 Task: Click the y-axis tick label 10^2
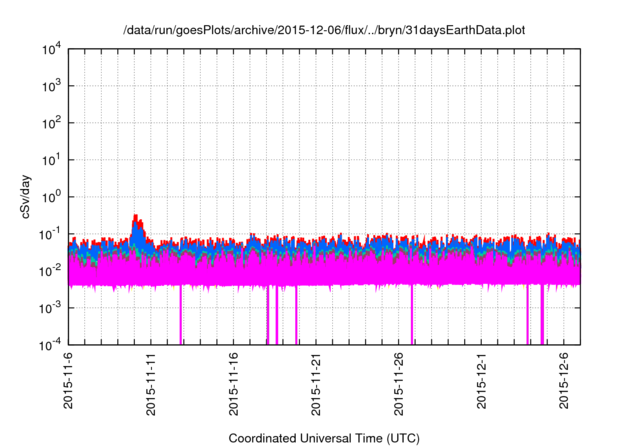51,123
